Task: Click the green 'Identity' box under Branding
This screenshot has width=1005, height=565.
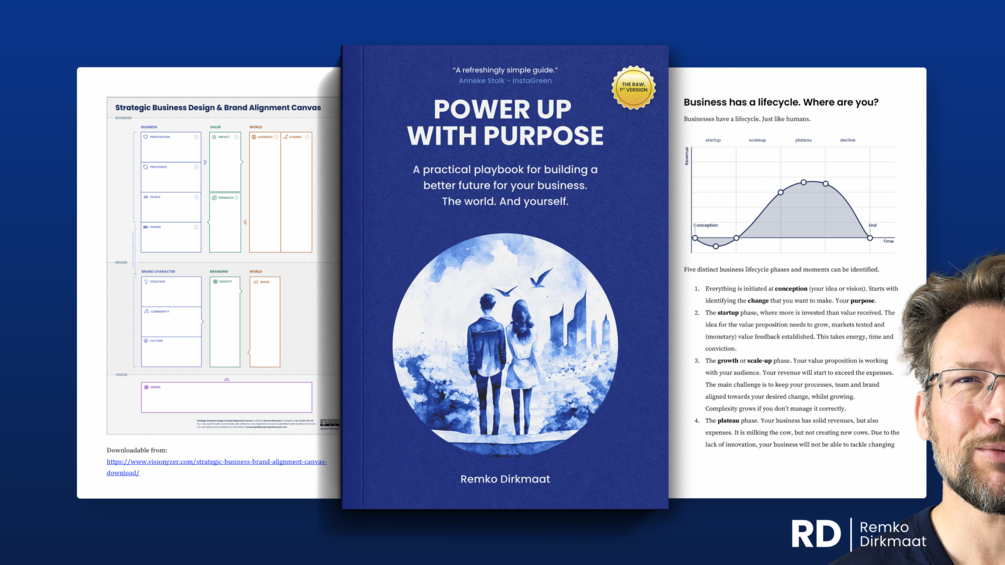Action: pos(225,322)
